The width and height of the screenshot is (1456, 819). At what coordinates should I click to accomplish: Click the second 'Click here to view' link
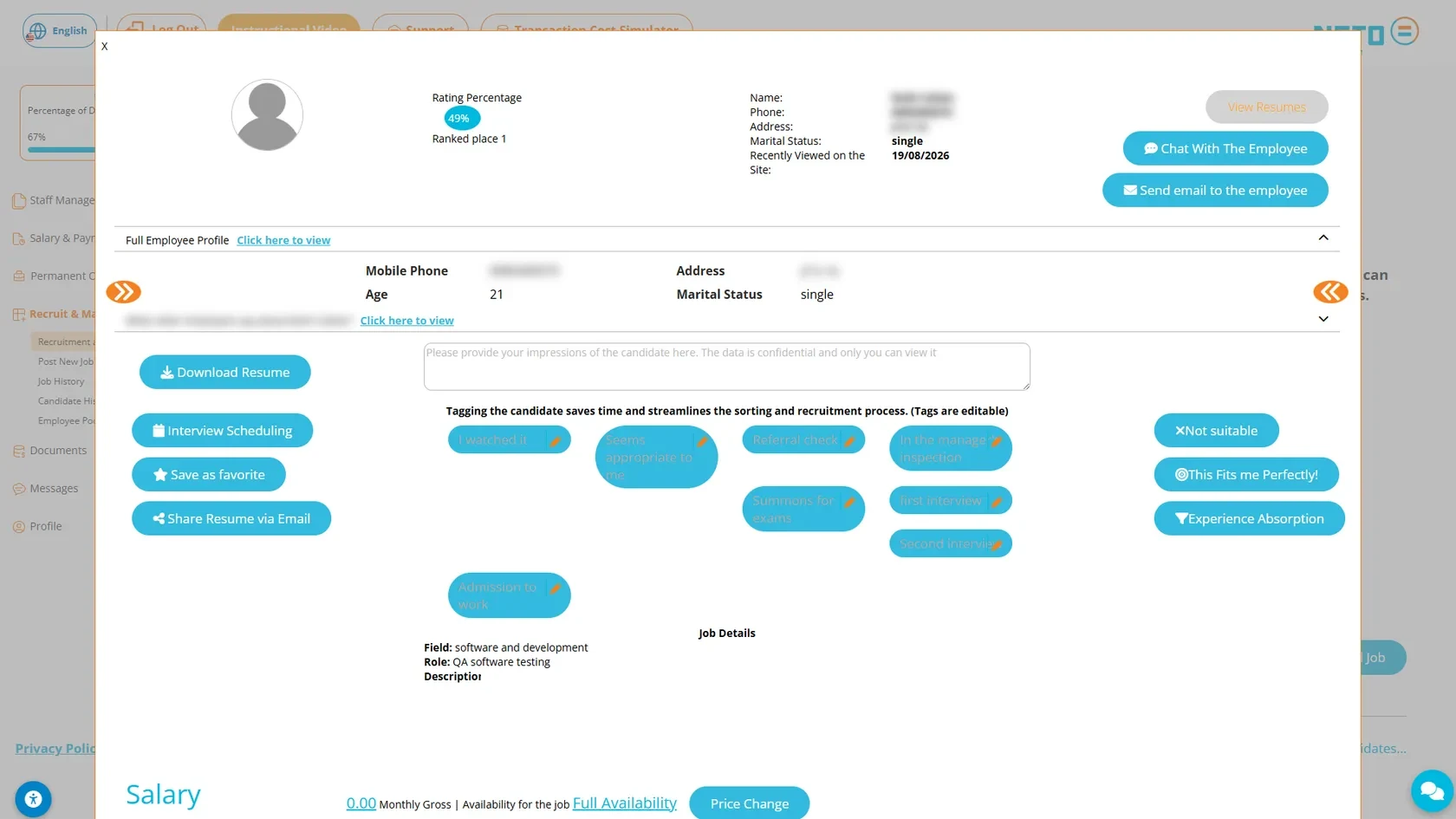point(407,321)
